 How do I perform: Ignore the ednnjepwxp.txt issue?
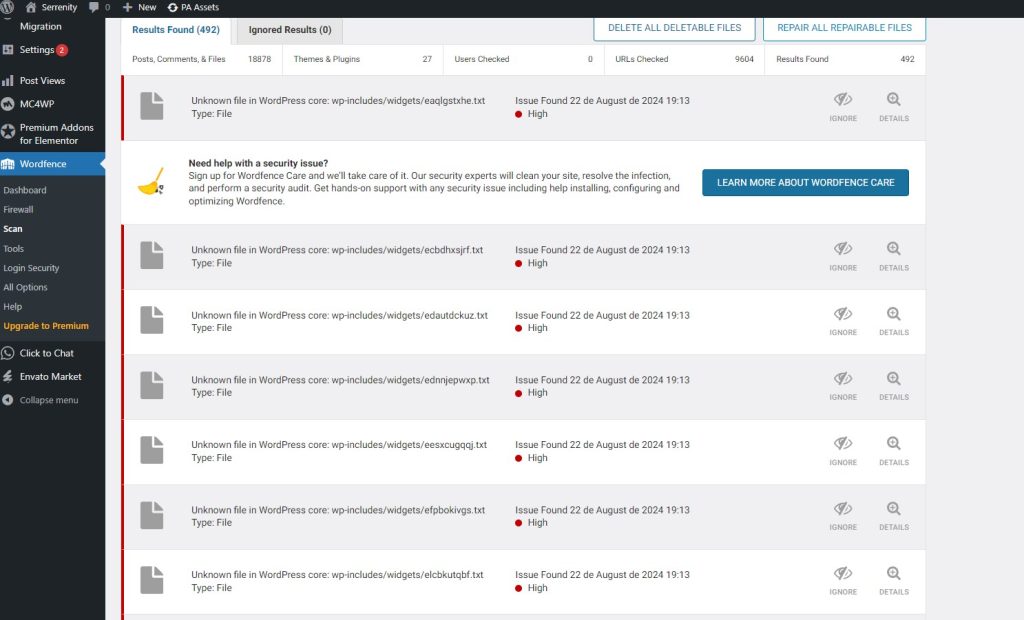pyautogui.click(x=842, y=386)
